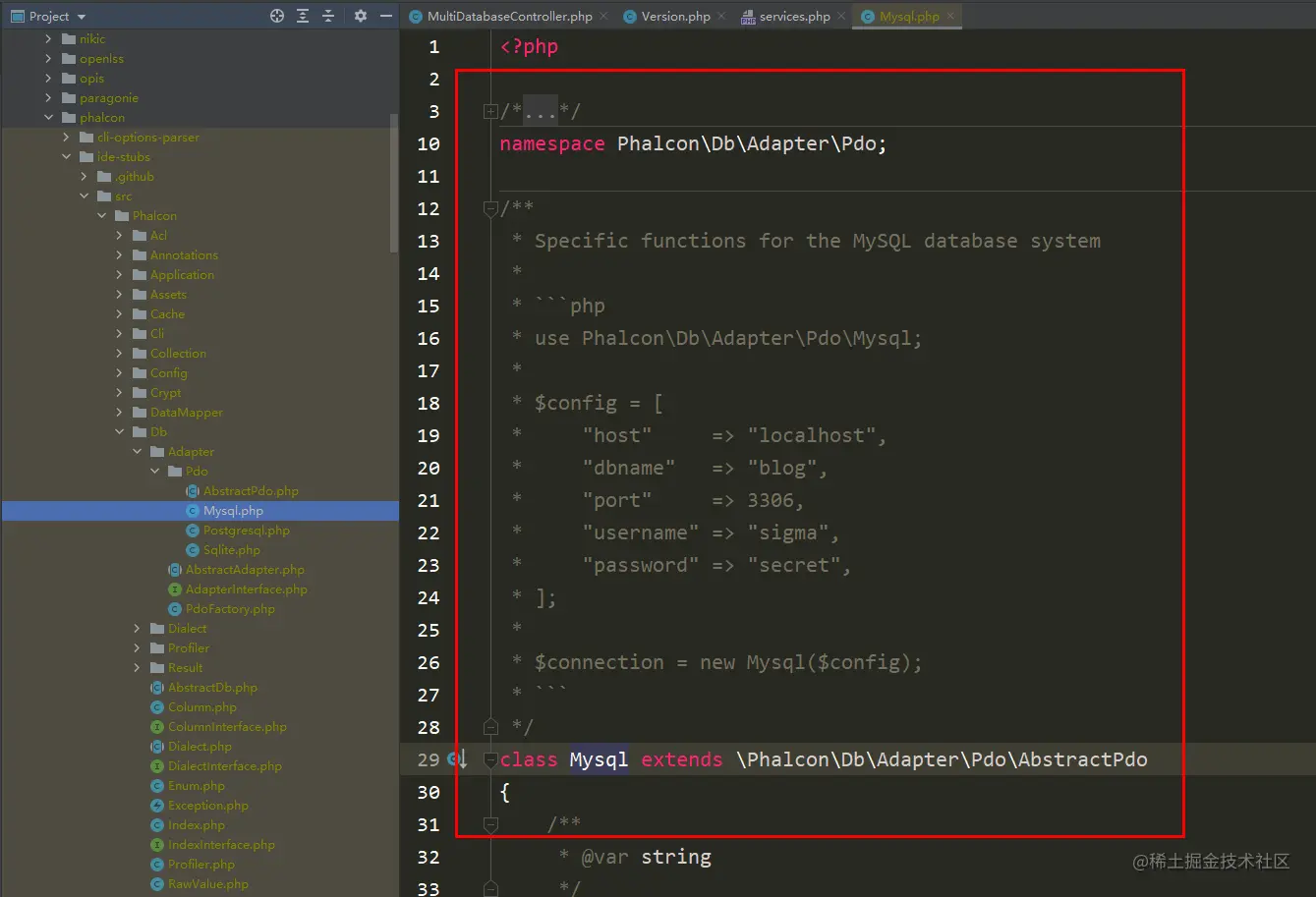The height and width of the screenshot is (897, 1316).
Task: Click the Project panel vertical scrollbar
Action: tap(395, 182)
